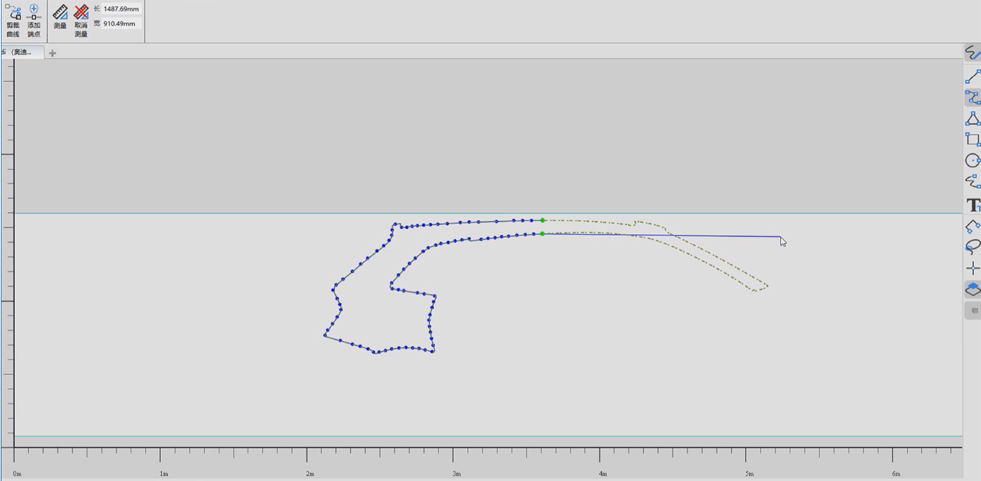Select the 添加端点 (add node) tool
The height and width of the screenshot is (481, 981).
click(x=34, y=20)
